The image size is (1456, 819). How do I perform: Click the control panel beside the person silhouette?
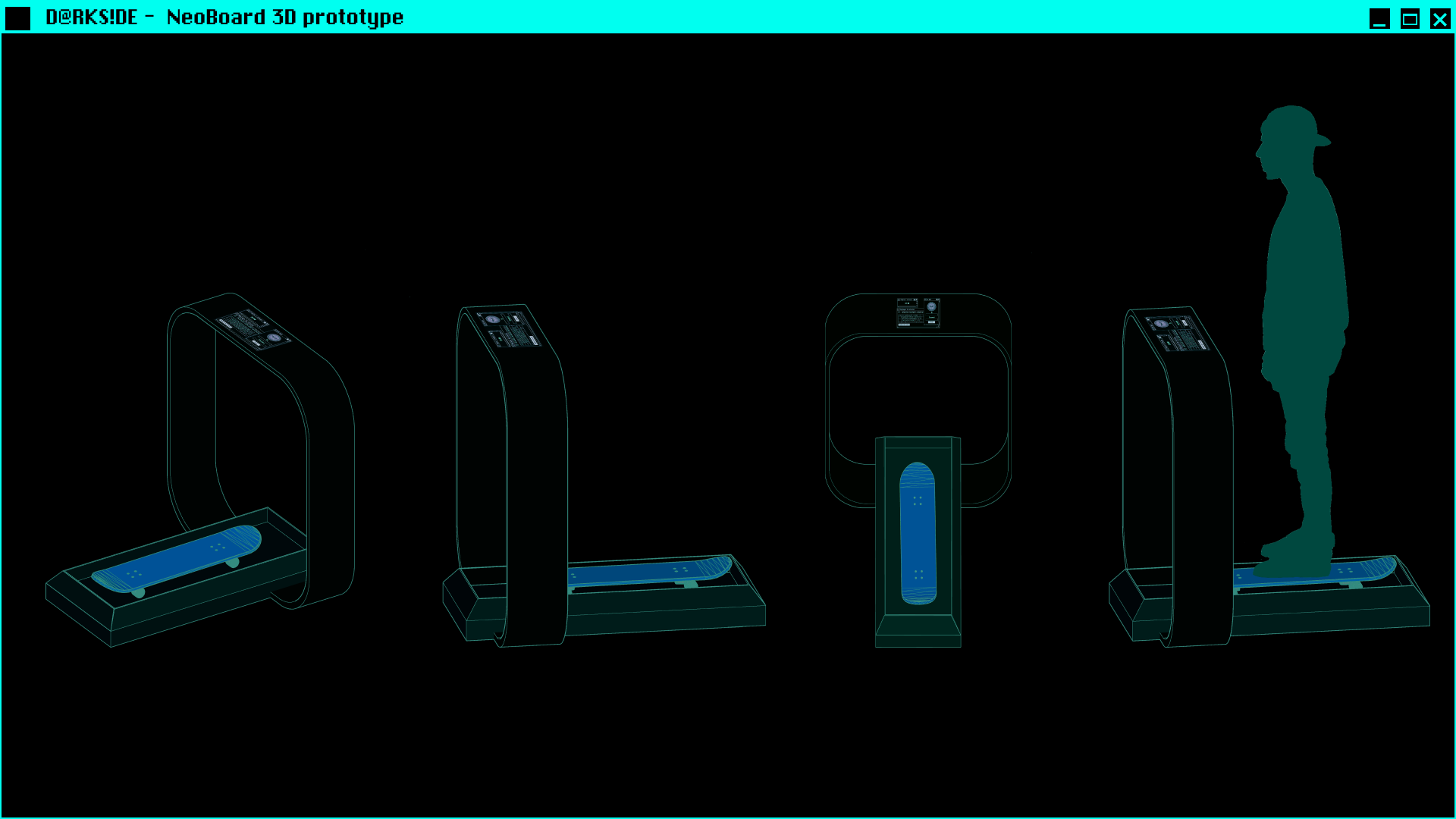(1177, 334)
